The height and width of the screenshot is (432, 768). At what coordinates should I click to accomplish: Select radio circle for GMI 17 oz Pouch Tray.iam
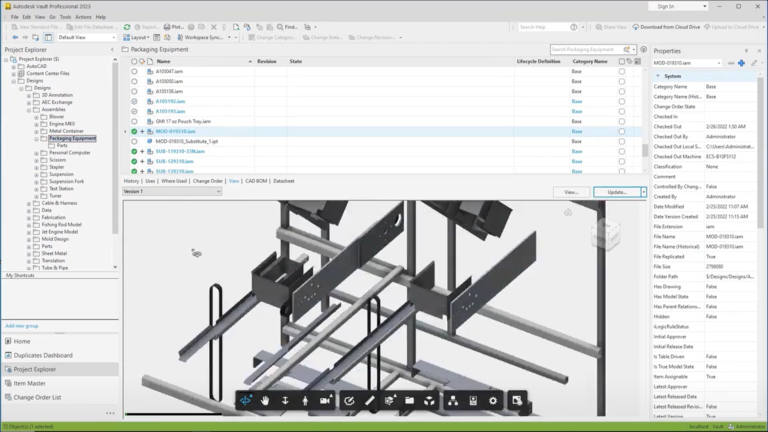134,121
